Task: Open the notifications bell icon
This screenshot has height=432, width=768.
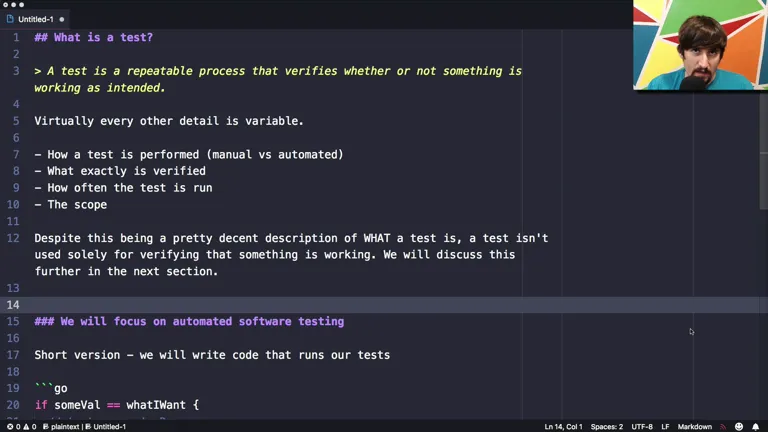Action: pos(756,427)
